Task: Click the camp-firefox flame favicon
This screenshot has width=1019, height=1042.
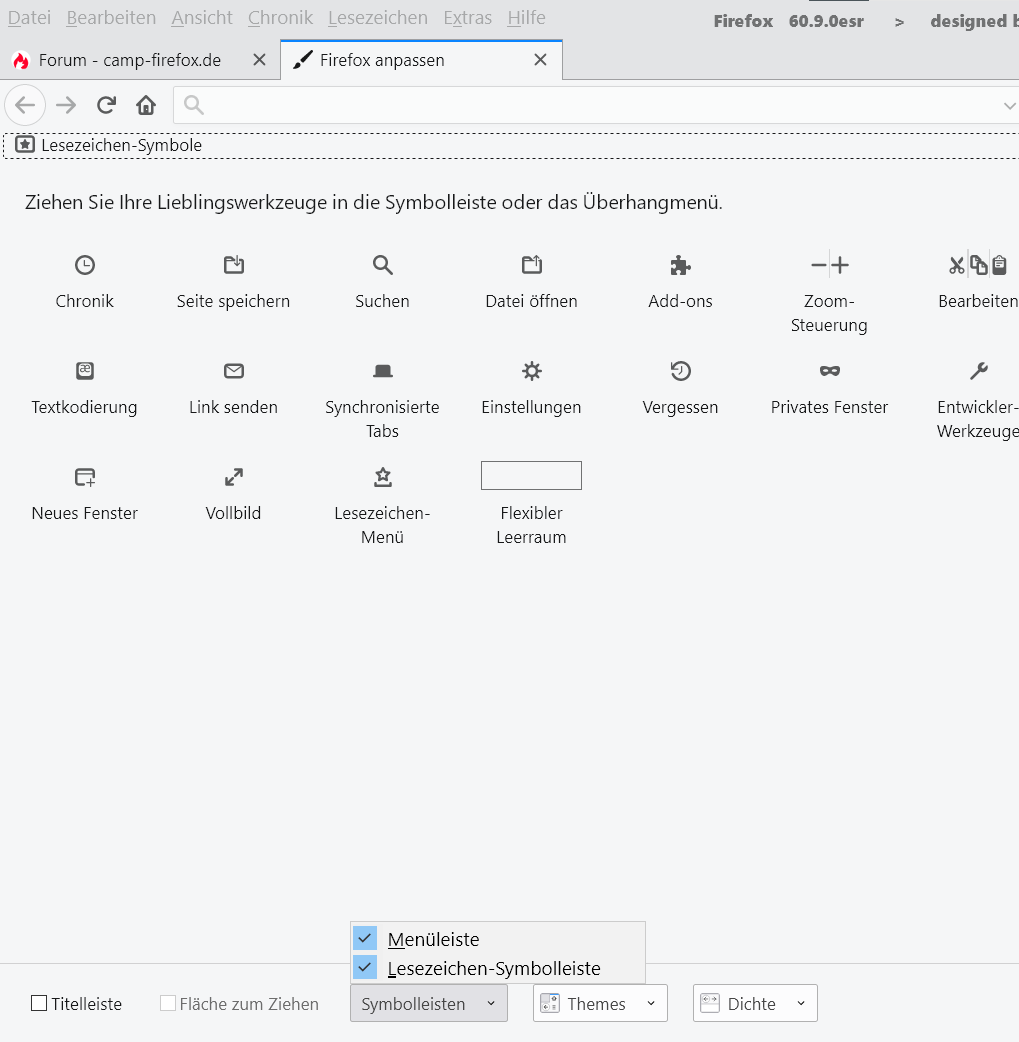Action: click(21, 60)
